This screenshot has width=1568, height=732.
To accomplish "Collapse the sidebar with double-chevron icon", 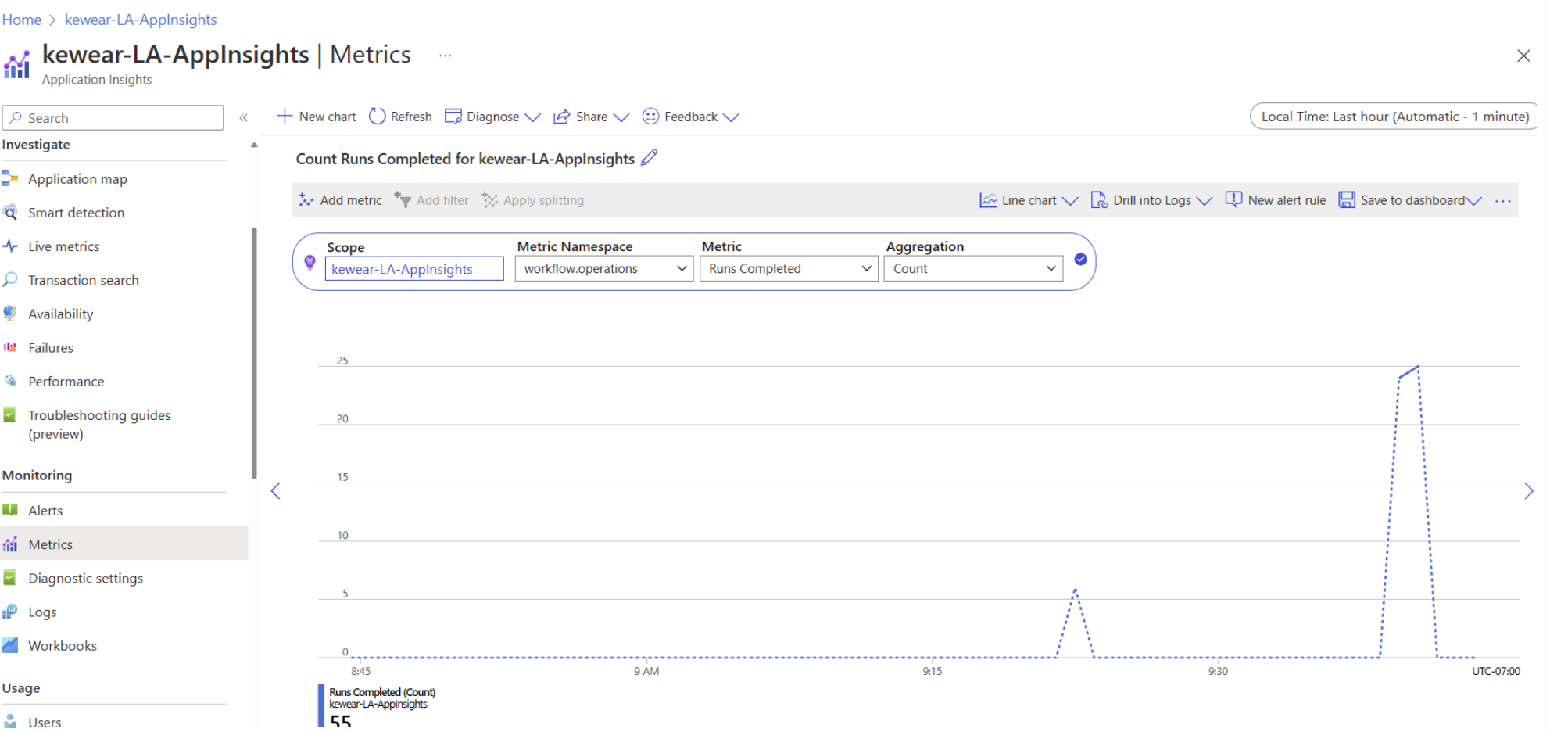I will coord(243,118).
